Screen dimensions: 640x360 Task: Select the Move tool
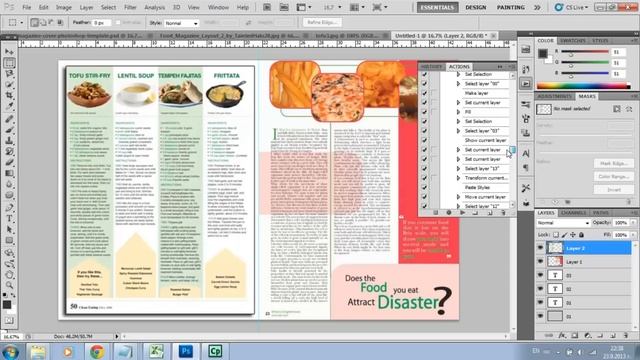click(9, 52)
